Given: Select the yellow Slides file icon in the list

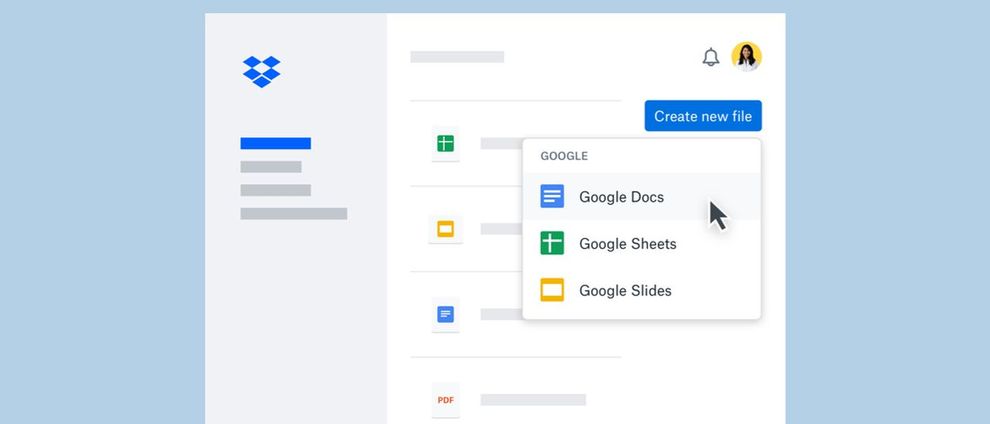Looking at the screenshot, I should click(x=445, y=228).
